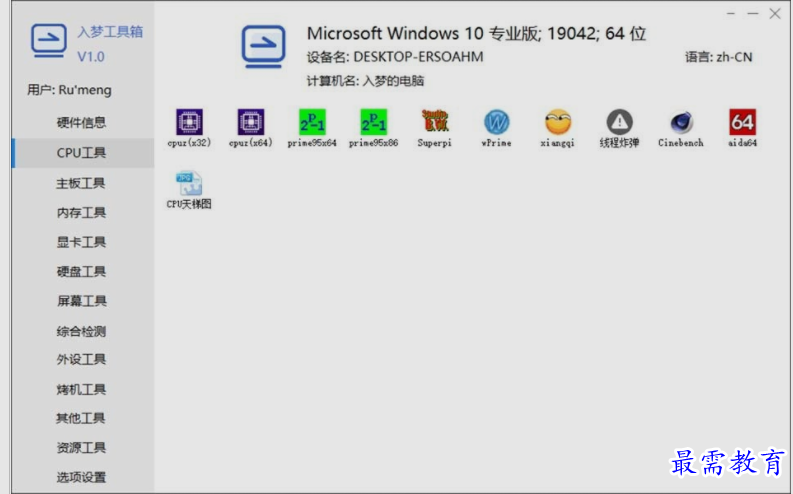Open the prime95x86 stress tool
Viewport: 793px width, 494px height.
373,127
